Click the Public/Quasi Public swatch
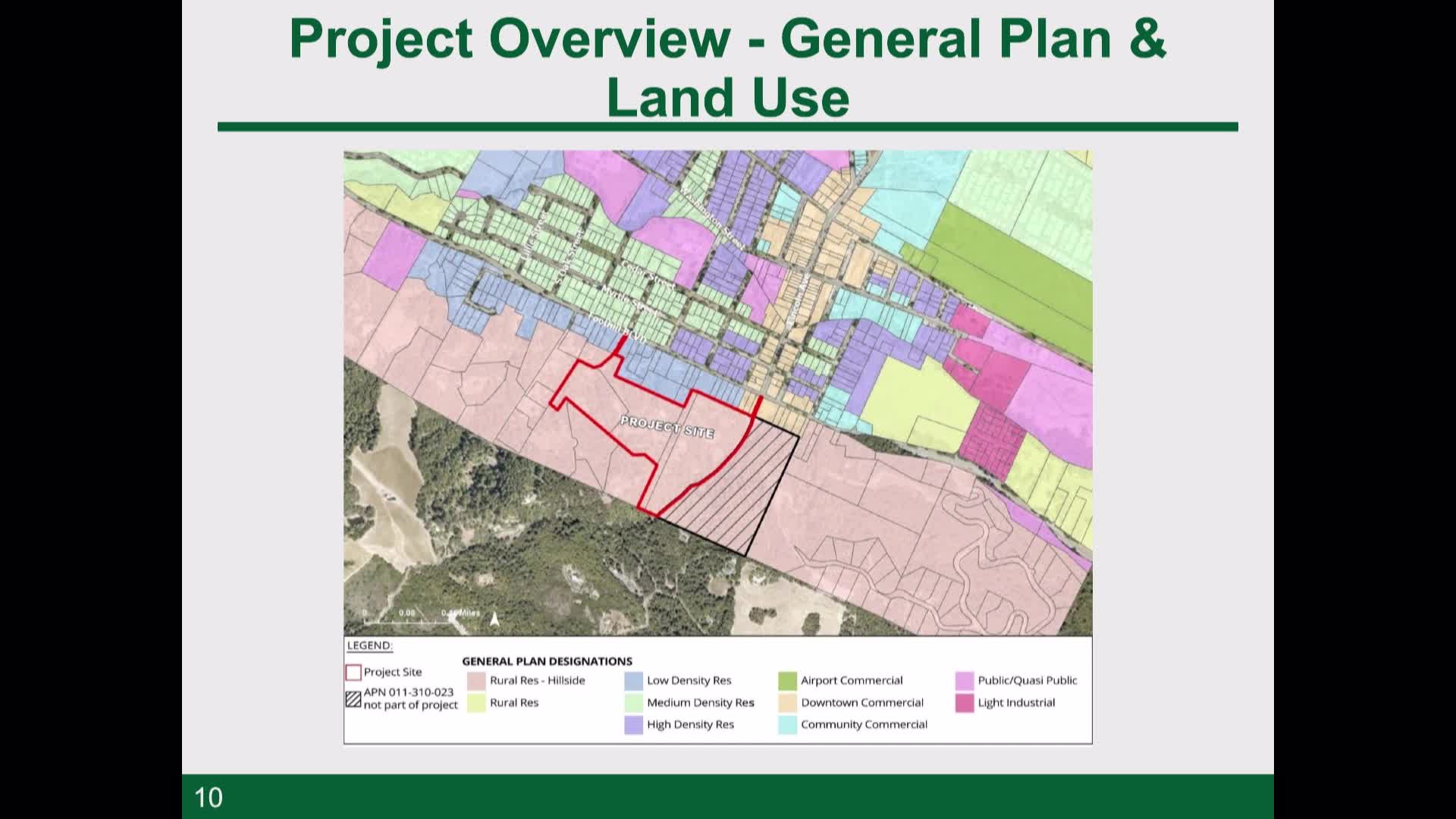1456x819 pixels. (x=964, y=680)
